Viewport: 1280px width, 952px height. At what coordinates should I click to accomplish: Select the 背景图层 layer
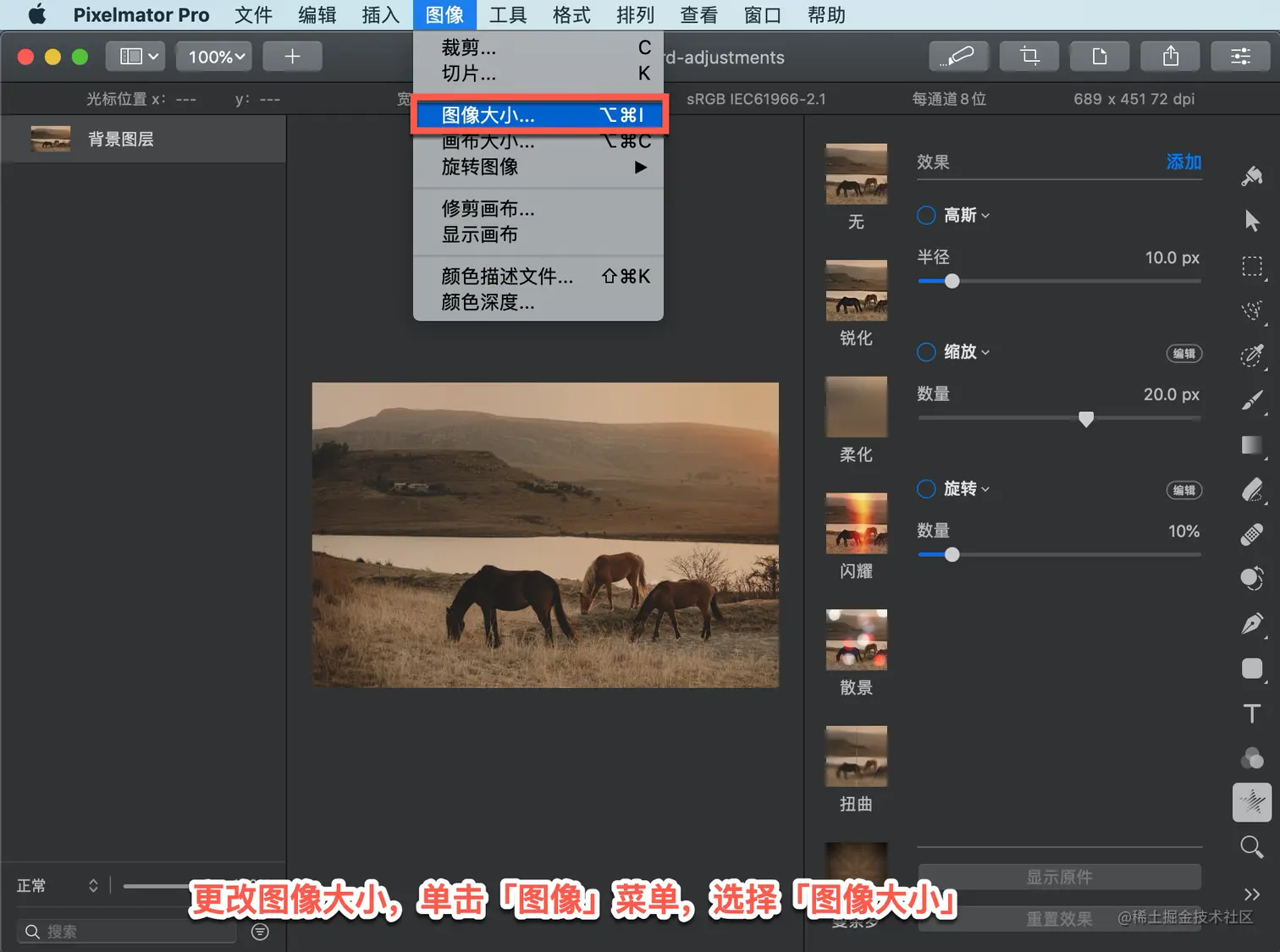point(144,139)
